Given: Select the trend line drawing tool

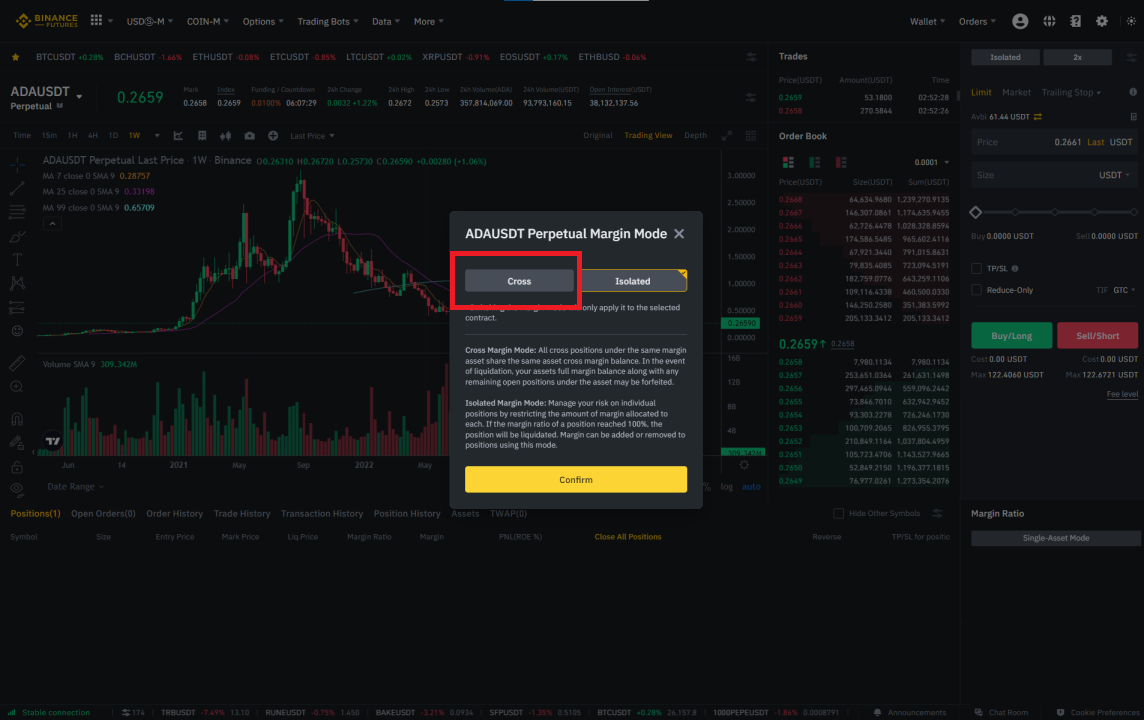Looking at the screenshot, I should click(17, 189).
